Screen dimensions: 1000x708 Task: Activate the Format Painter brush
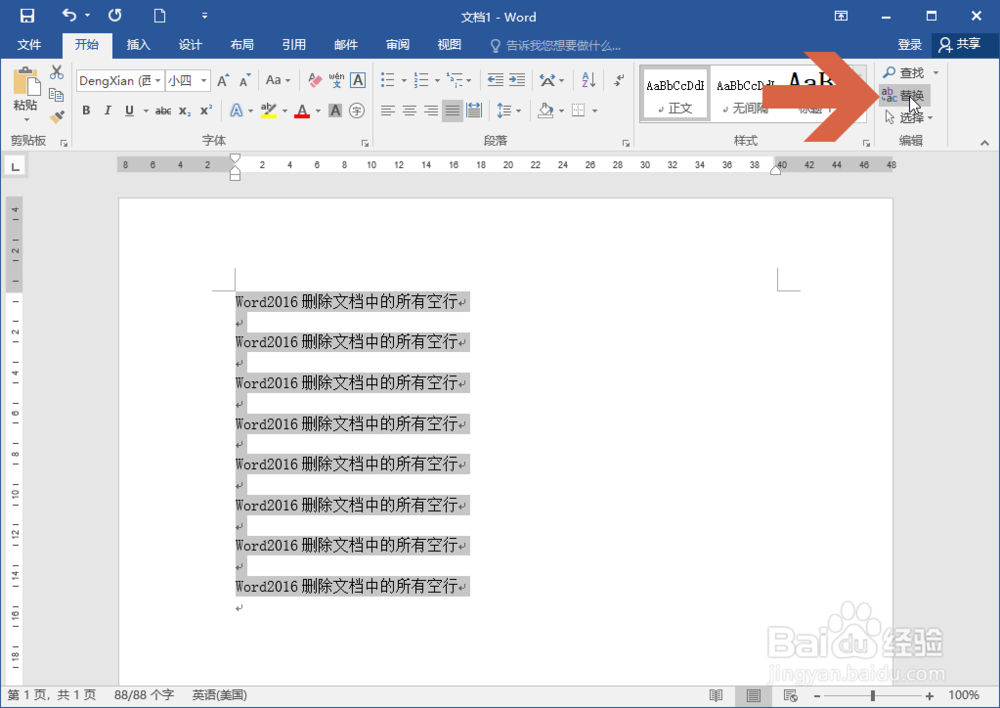pyautogui.click(x=57, y=117)
